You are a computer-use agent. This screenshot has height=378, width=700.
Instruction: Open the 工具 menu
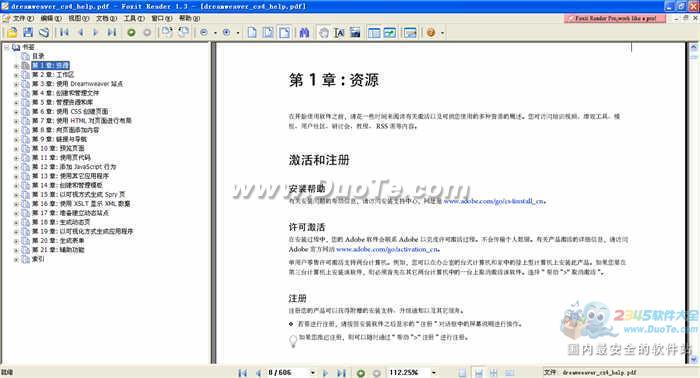[x=134, y=18]
